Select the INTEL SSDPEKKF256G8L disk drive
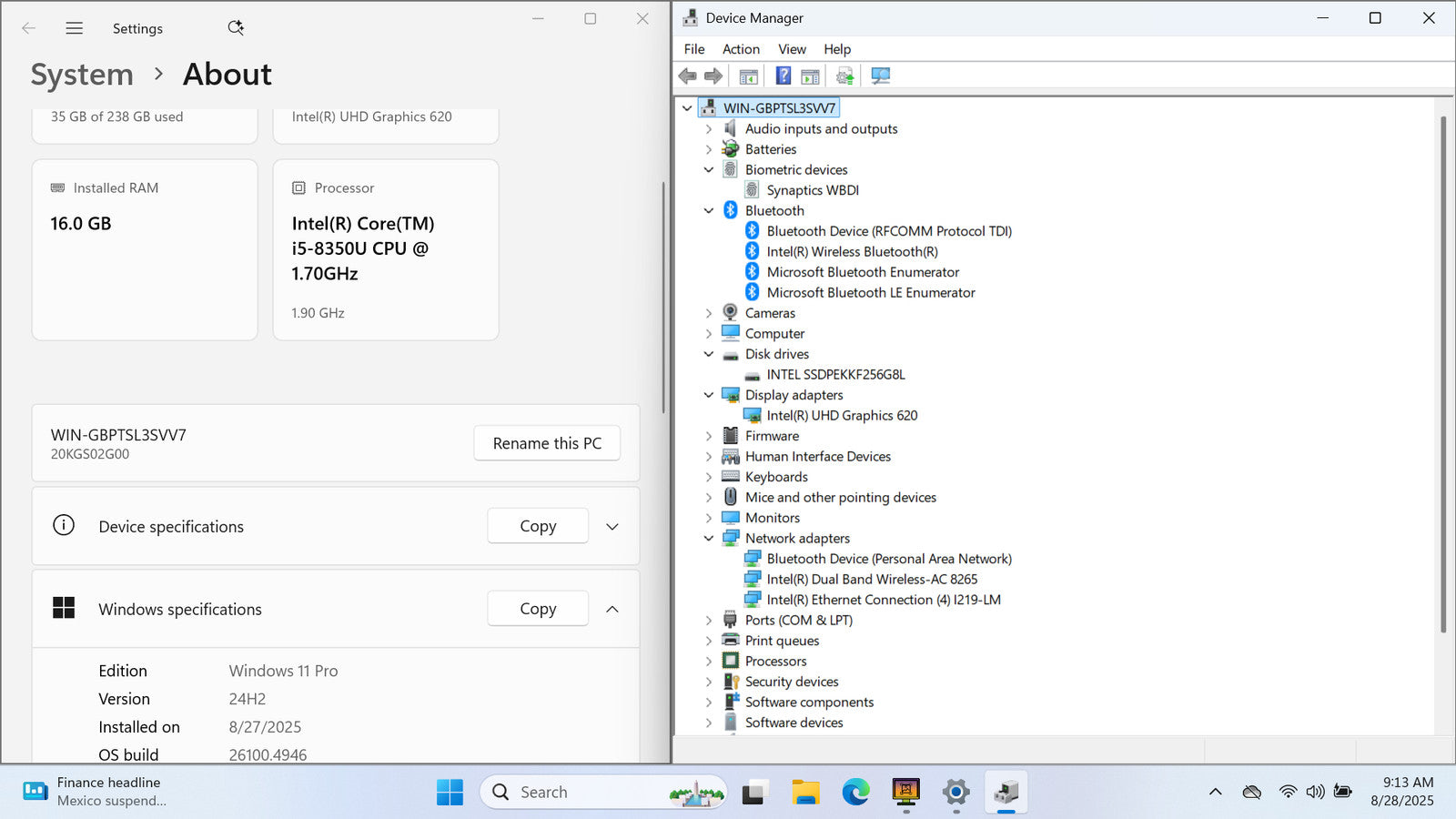Viewport: 1456px width, 819px height. coord(835,374)
